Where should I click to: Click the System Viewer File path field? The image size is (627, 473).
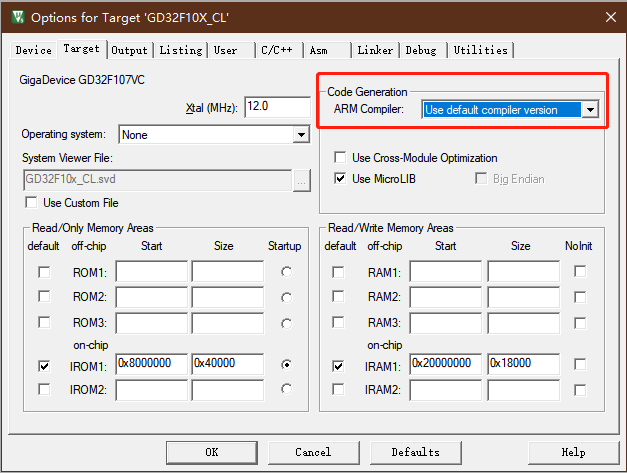[158, 180]
